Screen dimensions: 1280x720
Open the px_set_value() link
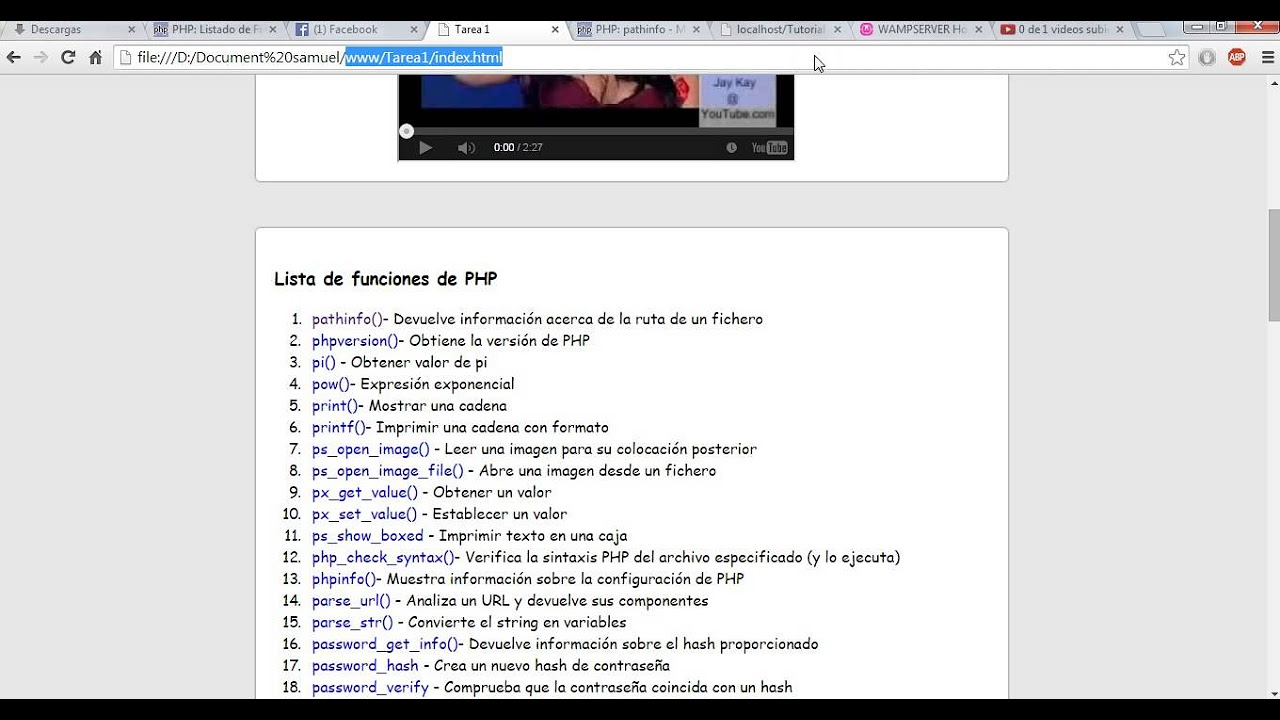(x=364, y=514)
